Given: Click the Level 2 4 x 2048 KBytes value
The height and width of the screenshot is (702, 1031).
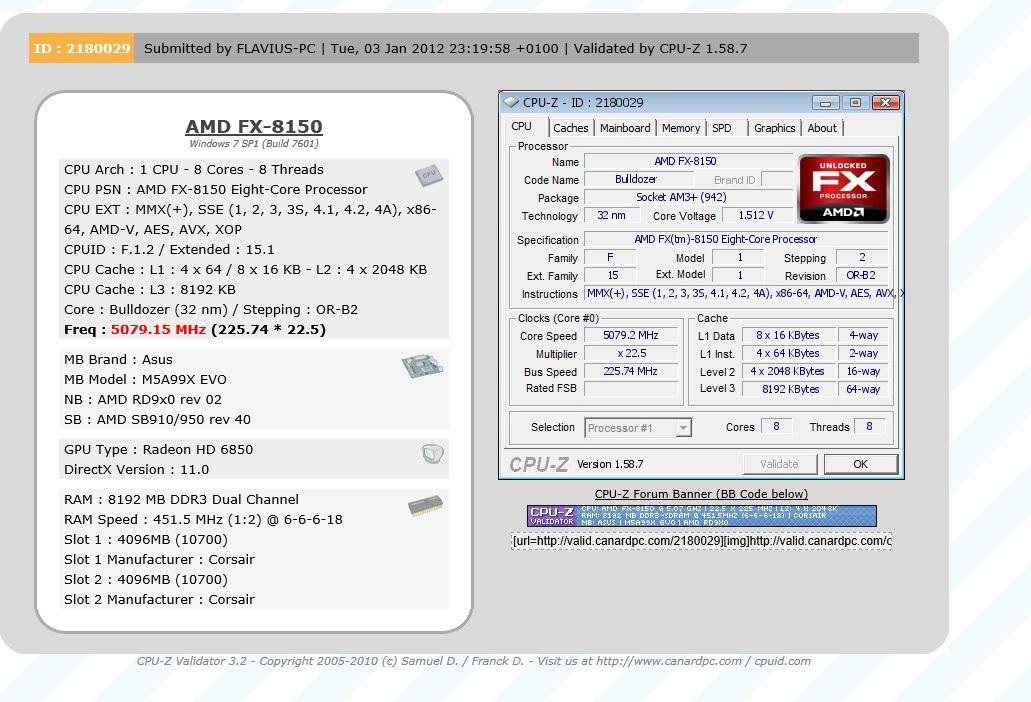Looking at the screenshot, I should 789,371.
